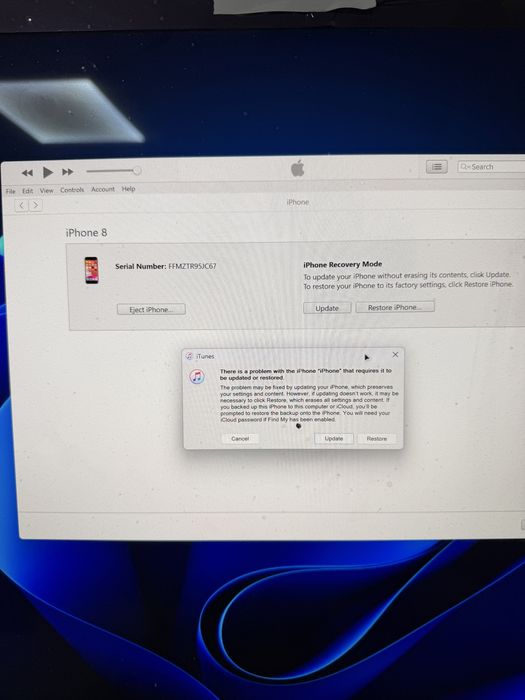Open the View menu
Screen dimensions: 525x700
pos(46,191)
